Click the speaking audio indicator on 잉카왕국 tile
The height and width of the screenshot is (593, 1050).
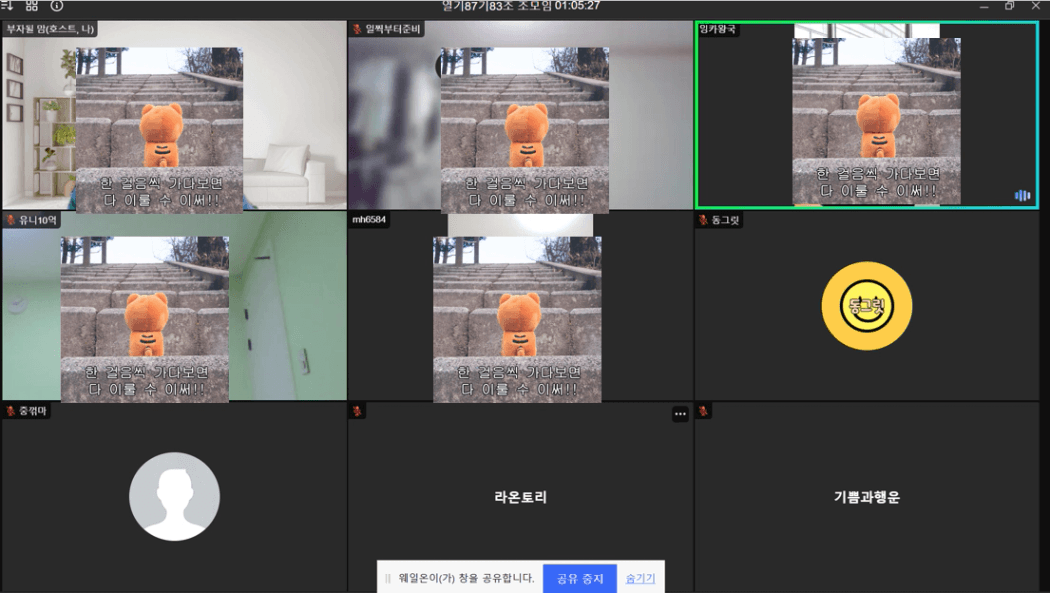(x=1022, y=195)
